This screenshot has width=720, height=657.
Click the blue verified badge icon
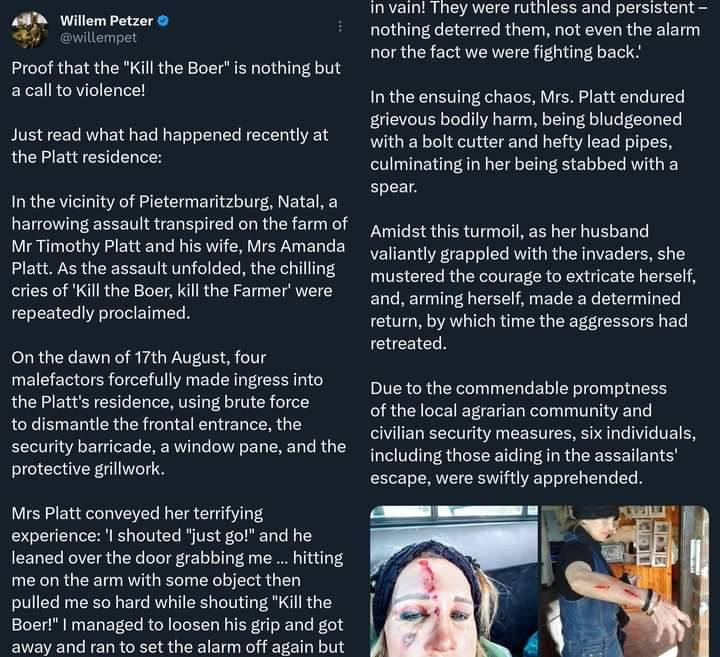click(x=163, y=21)
